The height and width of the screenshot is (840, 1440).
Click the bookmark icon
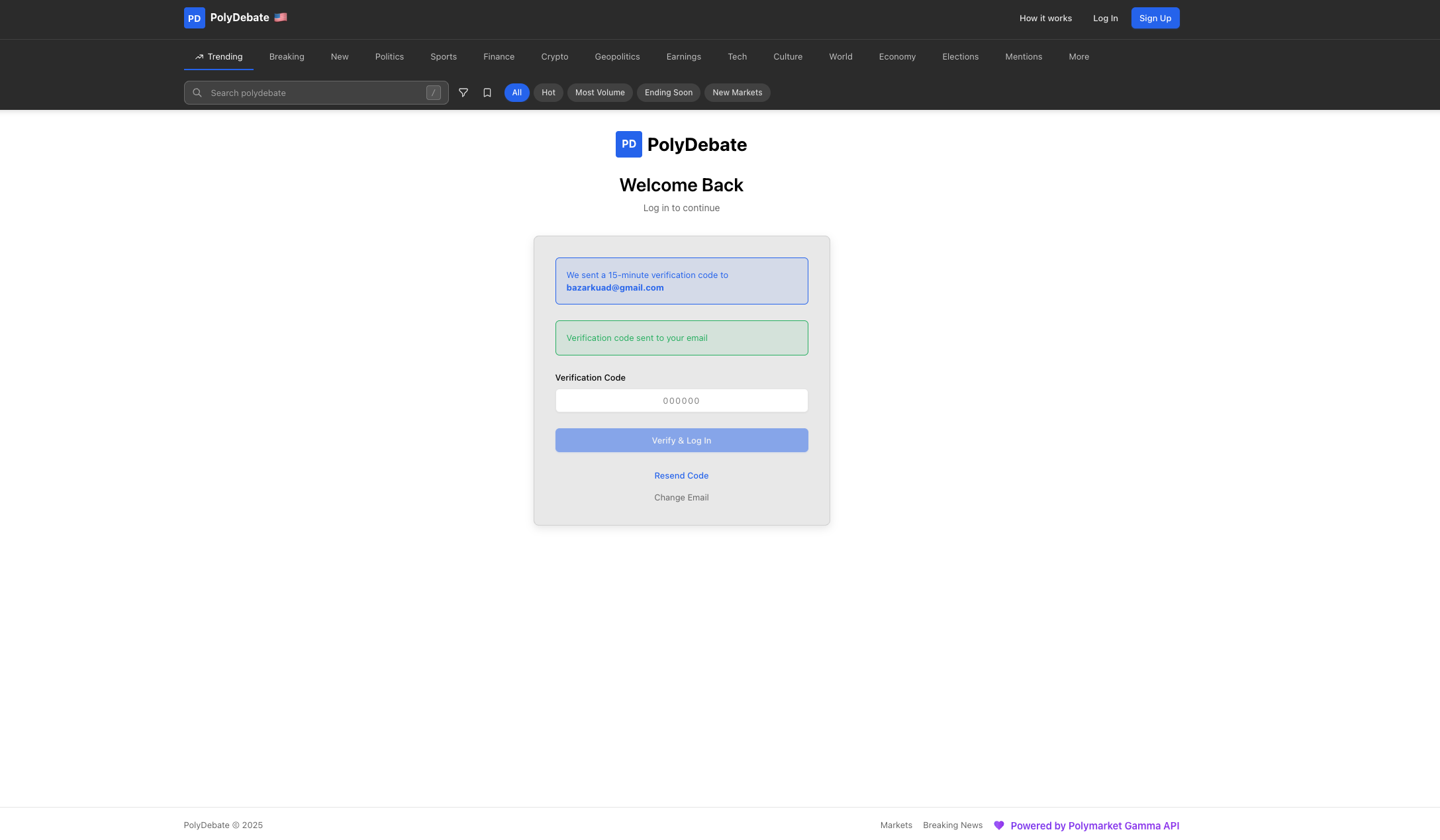coord(487,93)
